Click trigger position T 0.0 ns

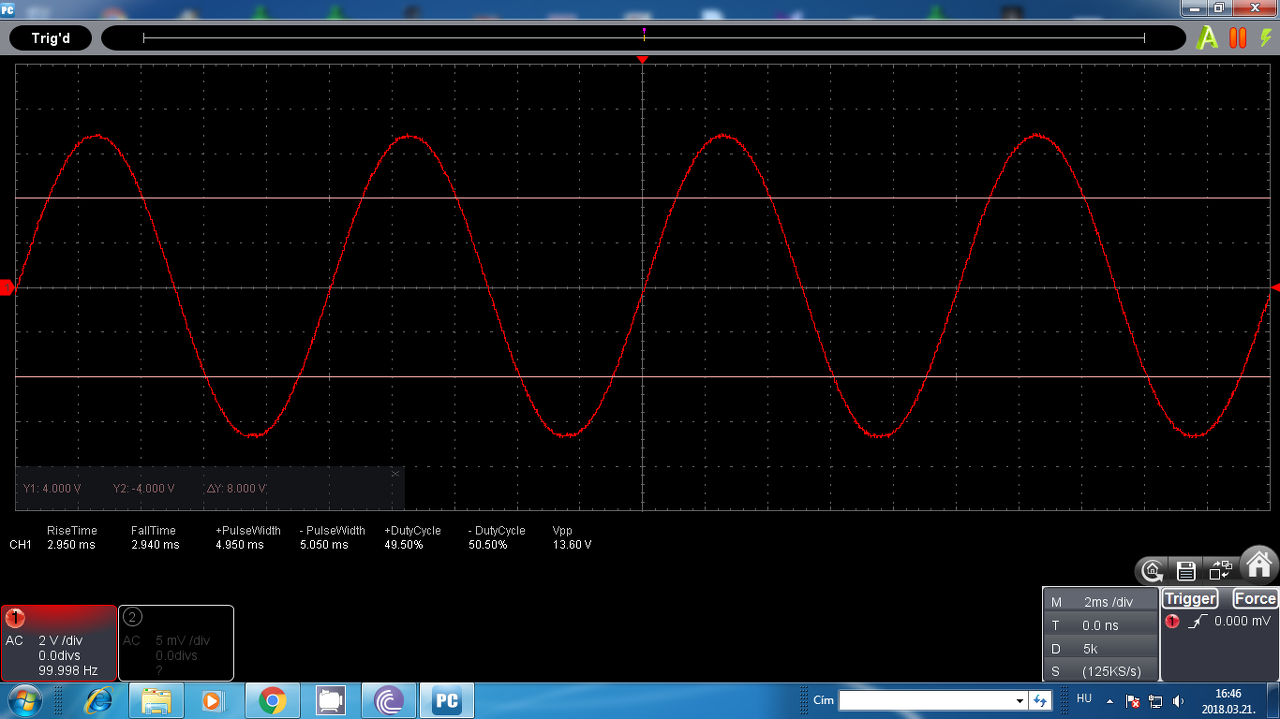[x=1100, y=625]
